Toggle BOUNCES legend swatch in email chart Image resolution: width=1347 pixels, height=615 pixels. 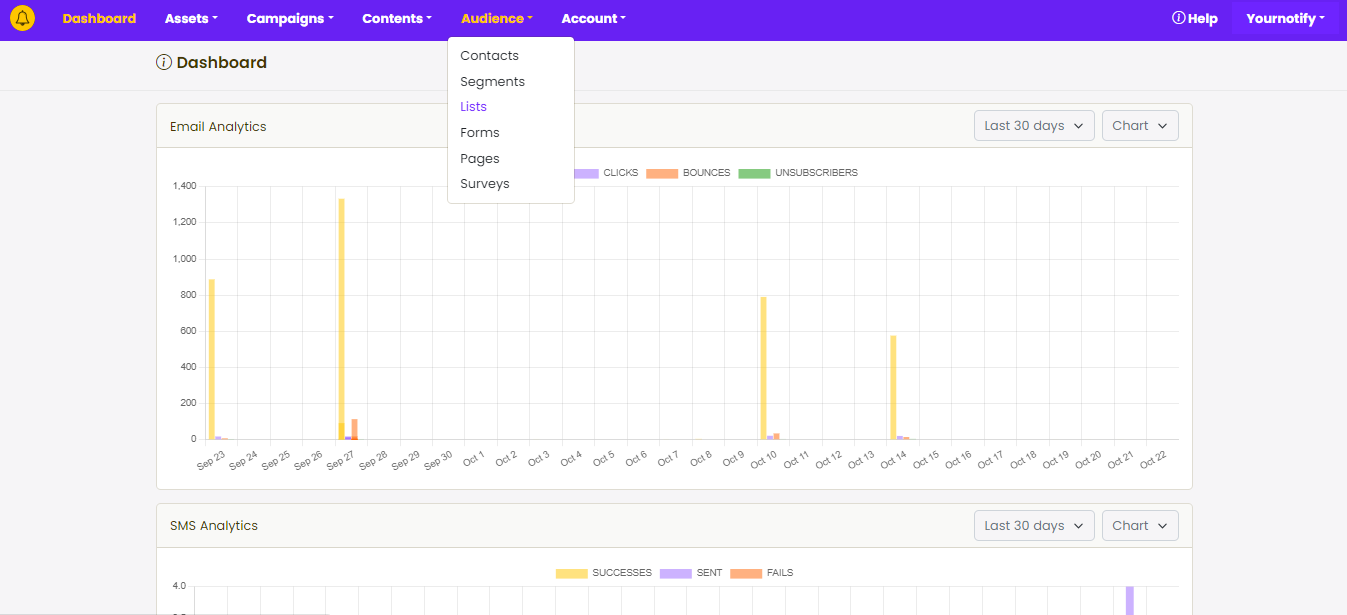tap(662, 173)
